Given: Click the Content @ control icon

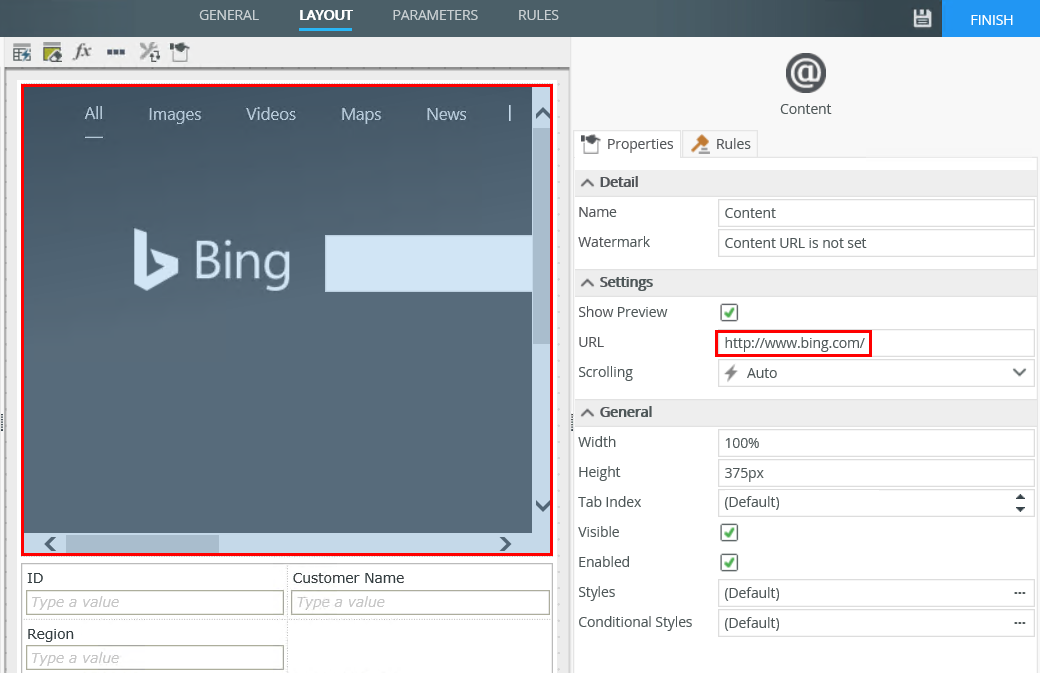Looking at the screenshot, I should coord(805,73).
